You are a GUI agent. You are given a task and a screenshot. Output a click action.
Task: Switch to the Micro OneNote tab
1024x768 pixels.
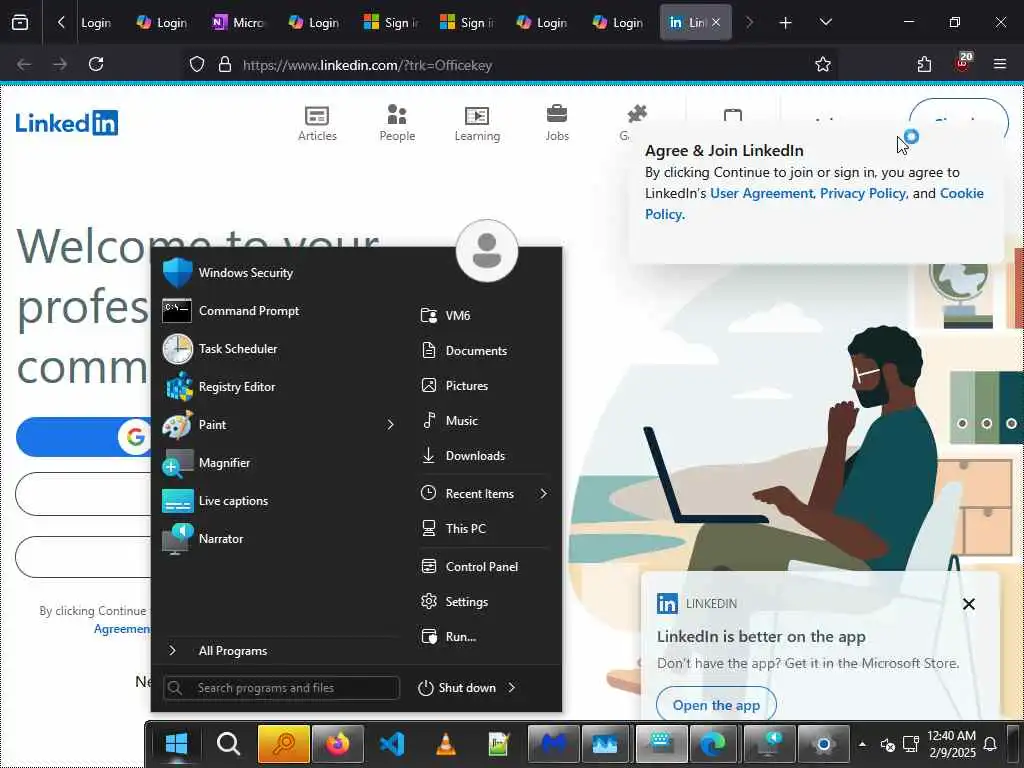238,23
